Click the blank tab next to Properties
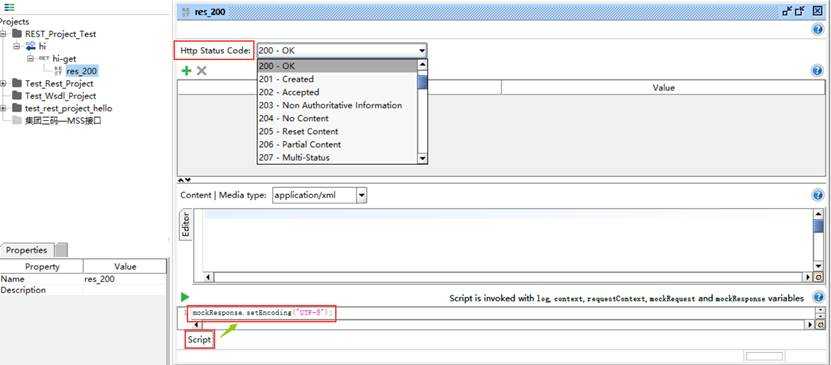 [x=61, y=250]
